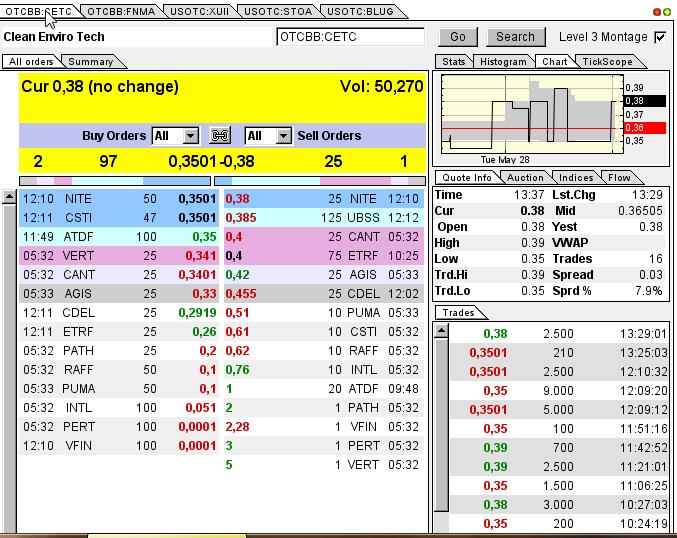Click the red circle indicator top right
This screenshot has width=677, height=538.
coord(657,12)
